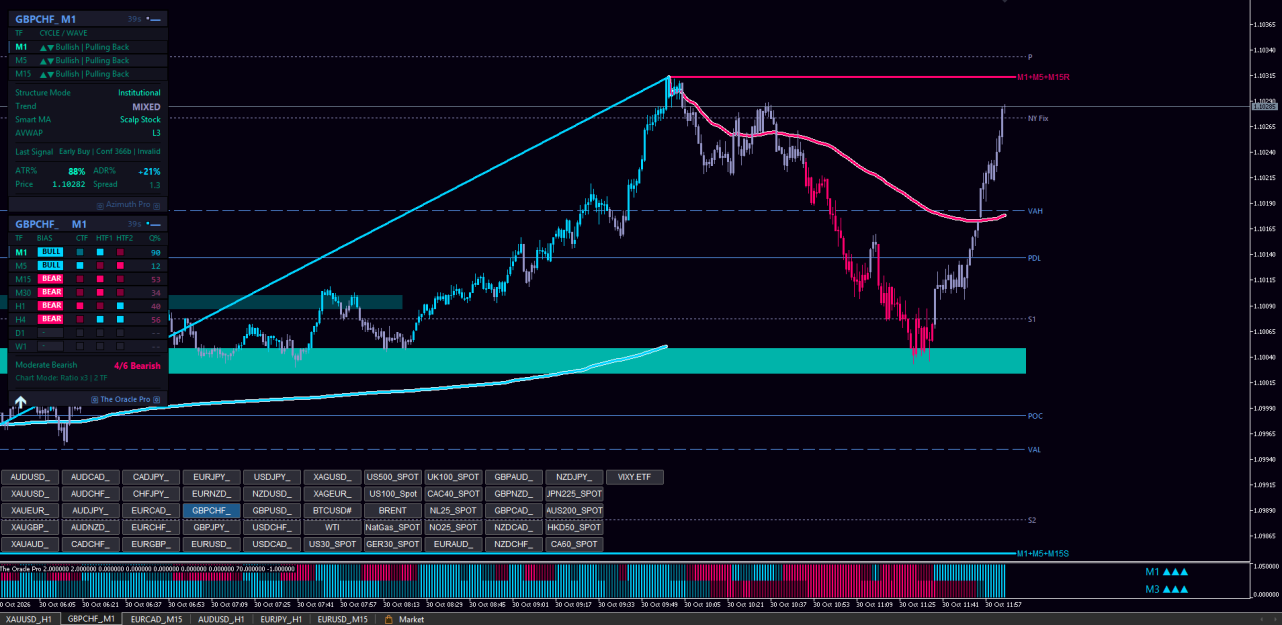Click the shopping bag icon beside Market
1282x625 pixels.
pos(388,619)
